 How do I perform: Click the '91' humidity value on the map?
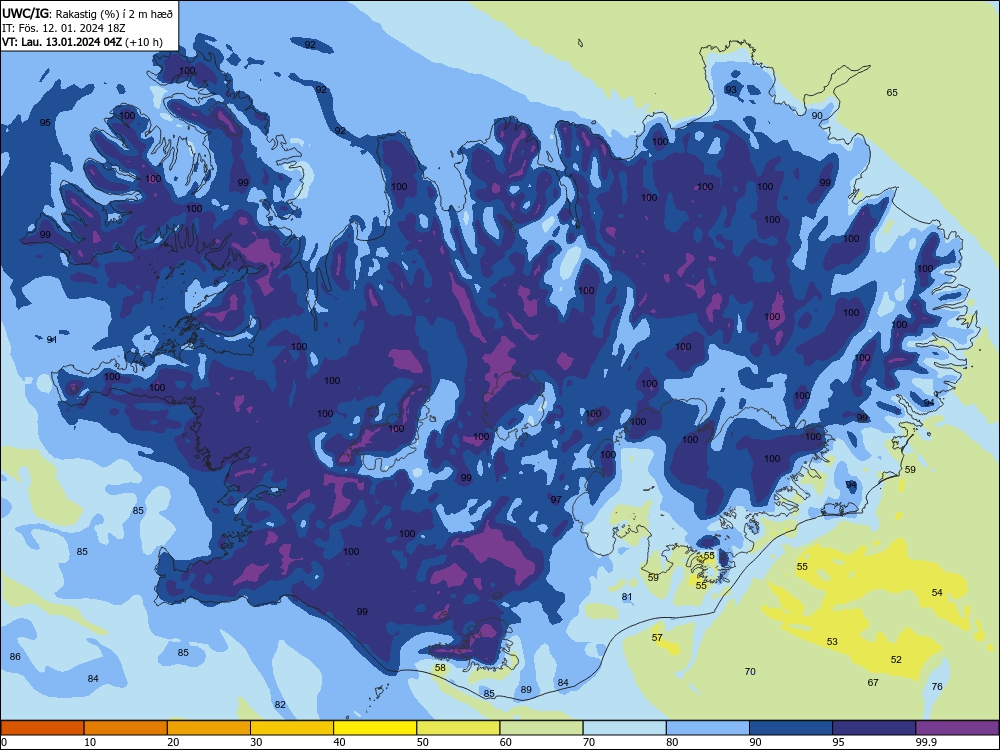pos(52,340)
